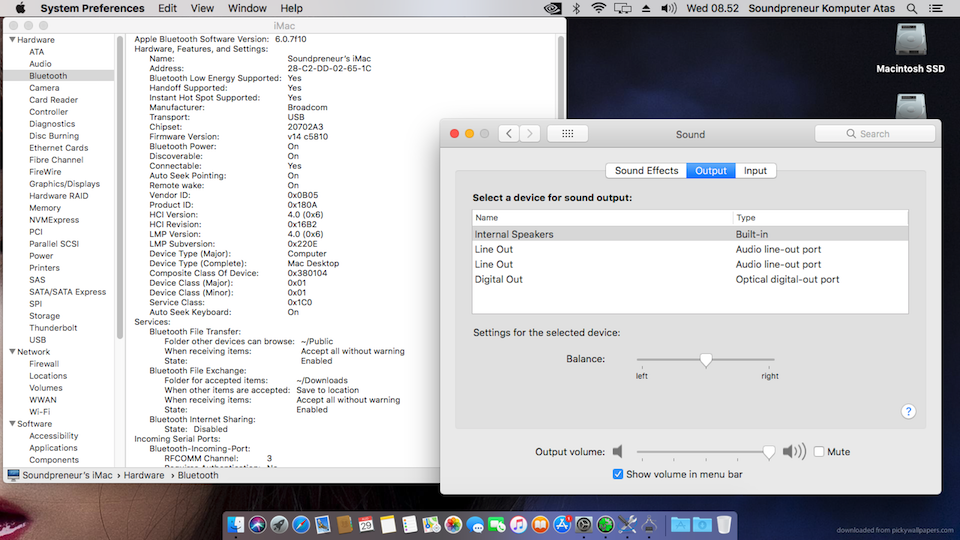Screen dimensions: 960x540
Task: Select Digital Out output device
Action: (690, 279)
